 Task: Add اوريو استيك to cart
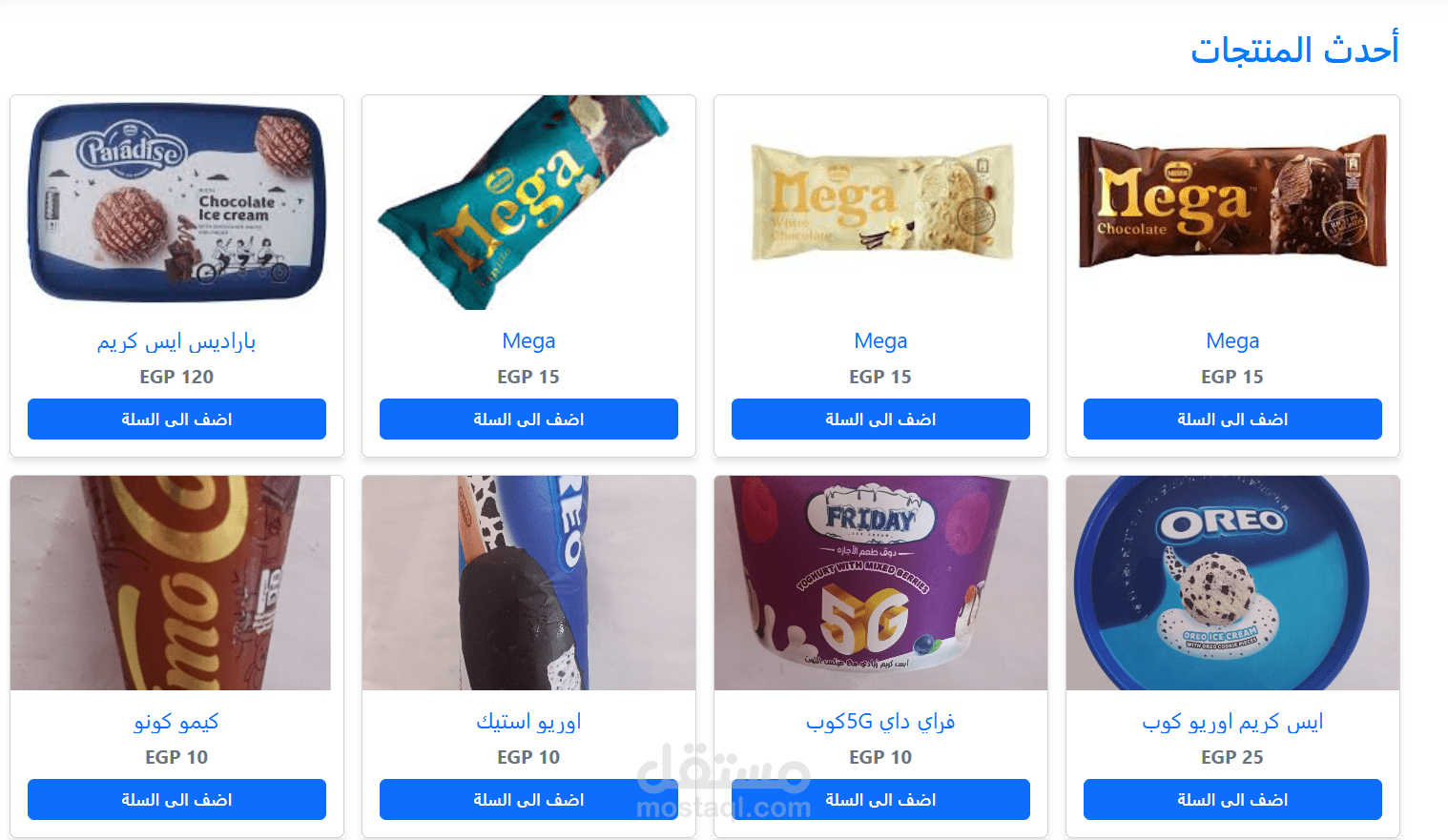tap(528, 800)
